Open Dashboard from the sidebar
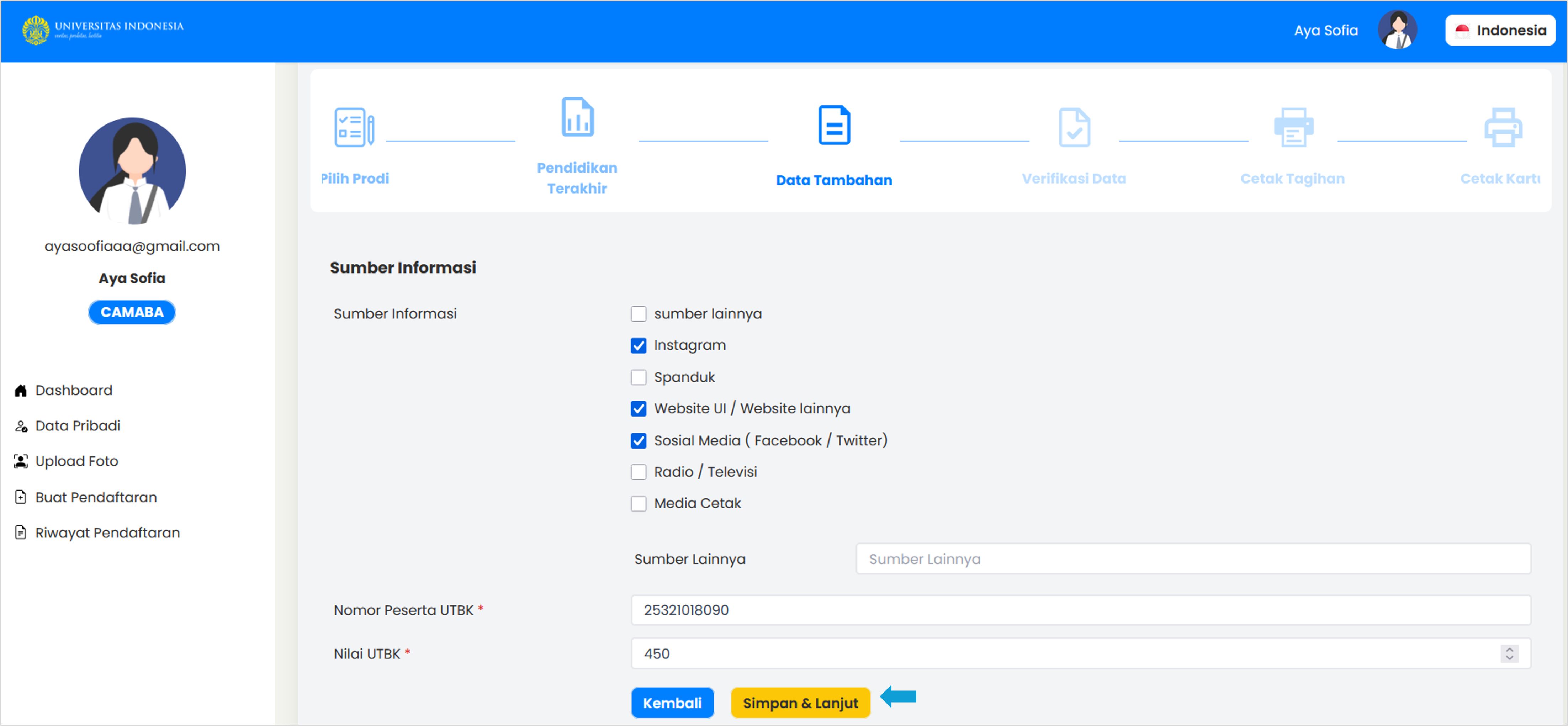The height and width of the screenshot is (726, 1568). [x=73, y=390]
